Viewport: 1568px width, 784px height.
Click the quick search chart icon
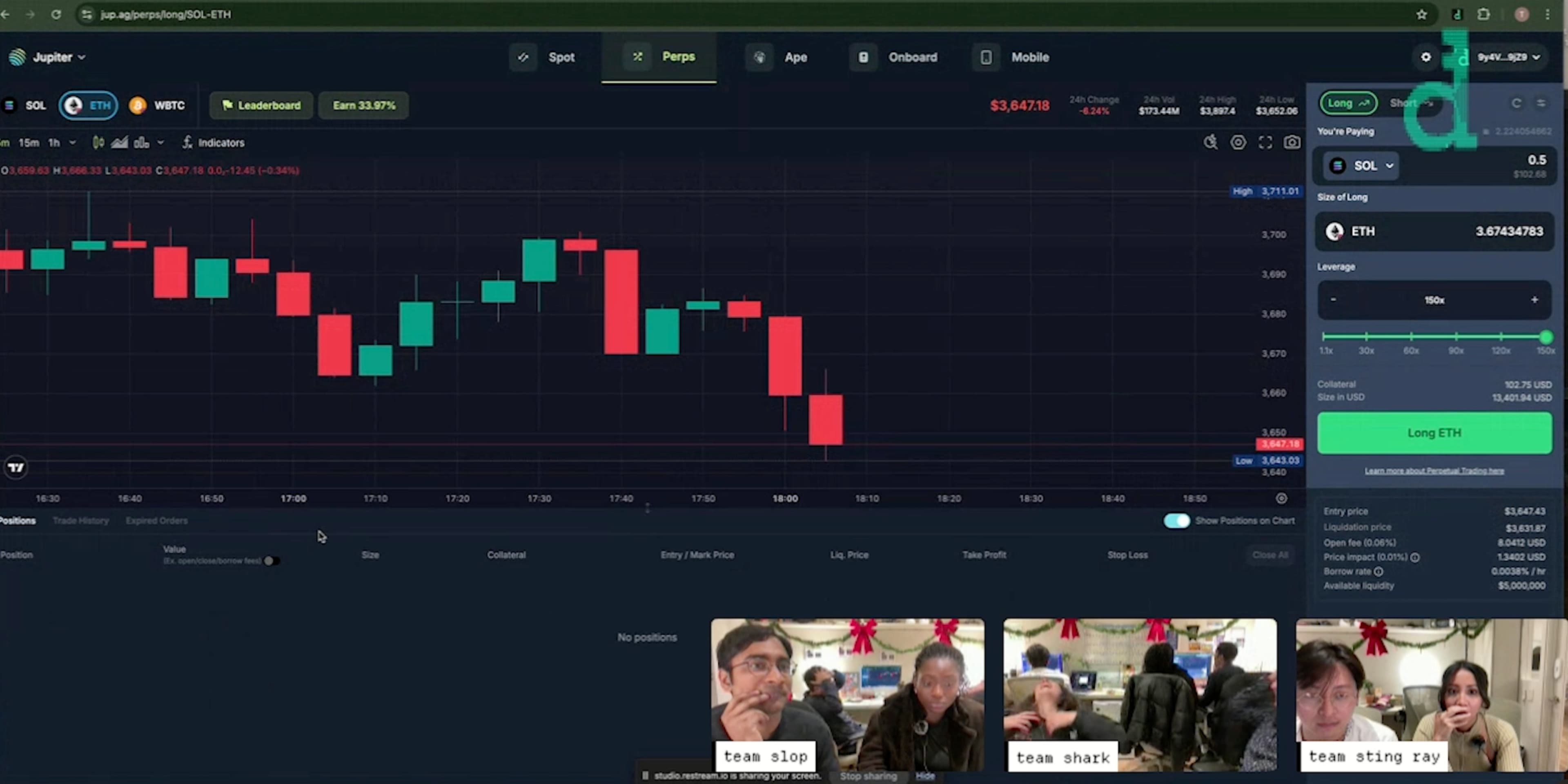[1210, 143]
